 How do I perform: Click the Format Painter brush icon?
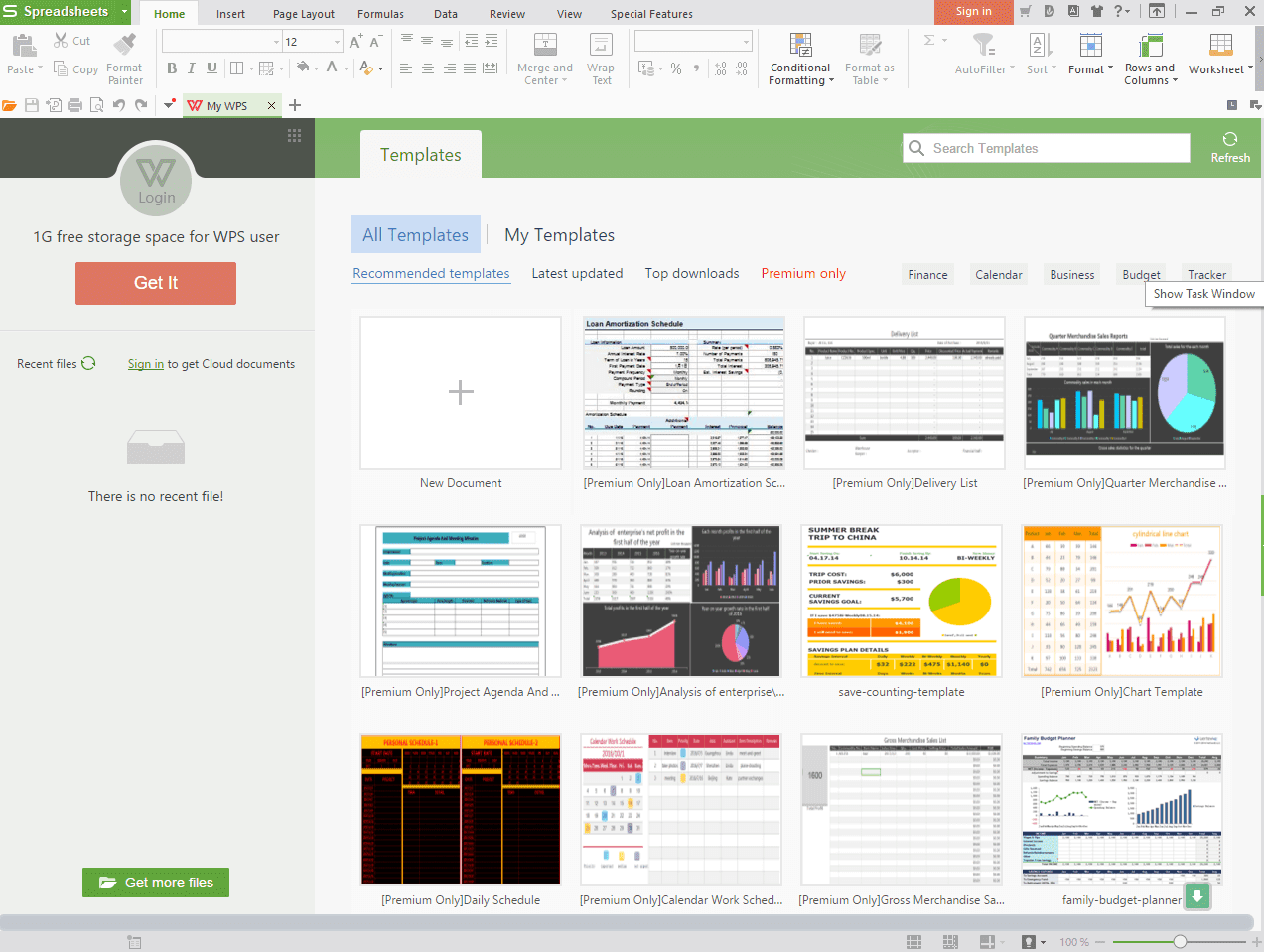pyautogui.click(x=125, y=44)
